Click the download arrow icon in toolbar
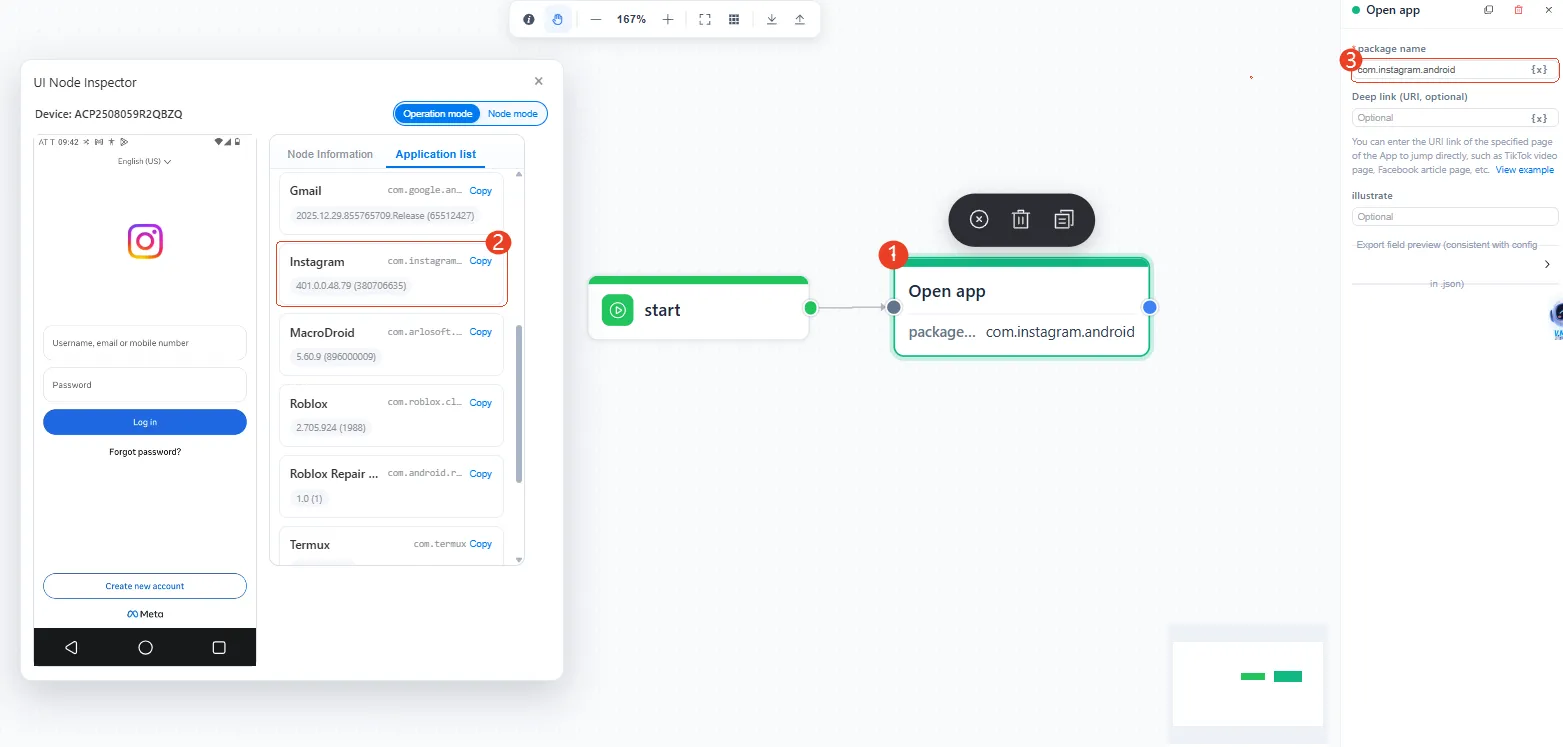This screenshot has height=747, width=1563. 772,19
